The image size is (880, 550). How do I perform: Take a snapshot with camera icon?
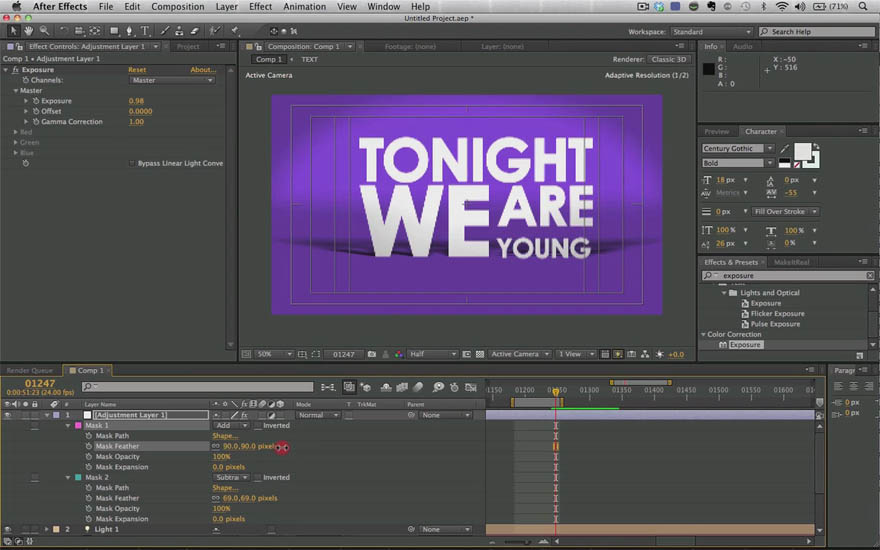(x=372, y=354)
